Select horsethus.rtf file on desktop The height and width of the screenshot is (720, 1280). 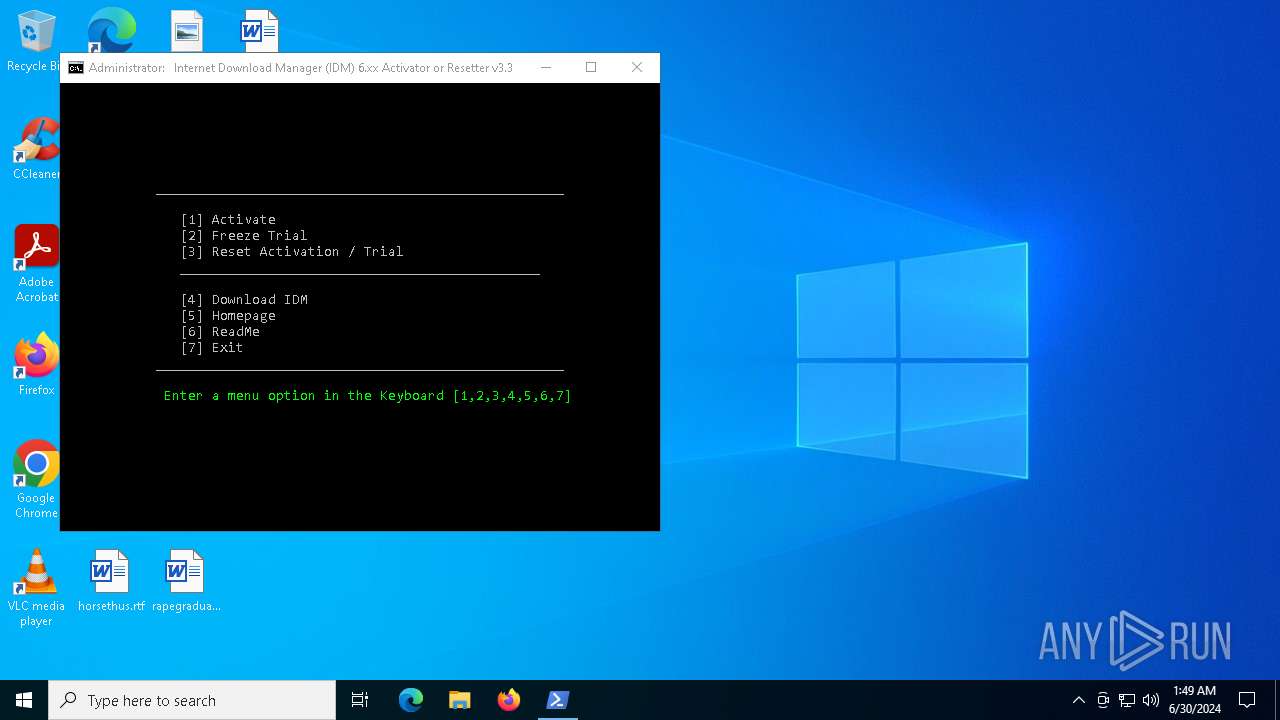111,581
